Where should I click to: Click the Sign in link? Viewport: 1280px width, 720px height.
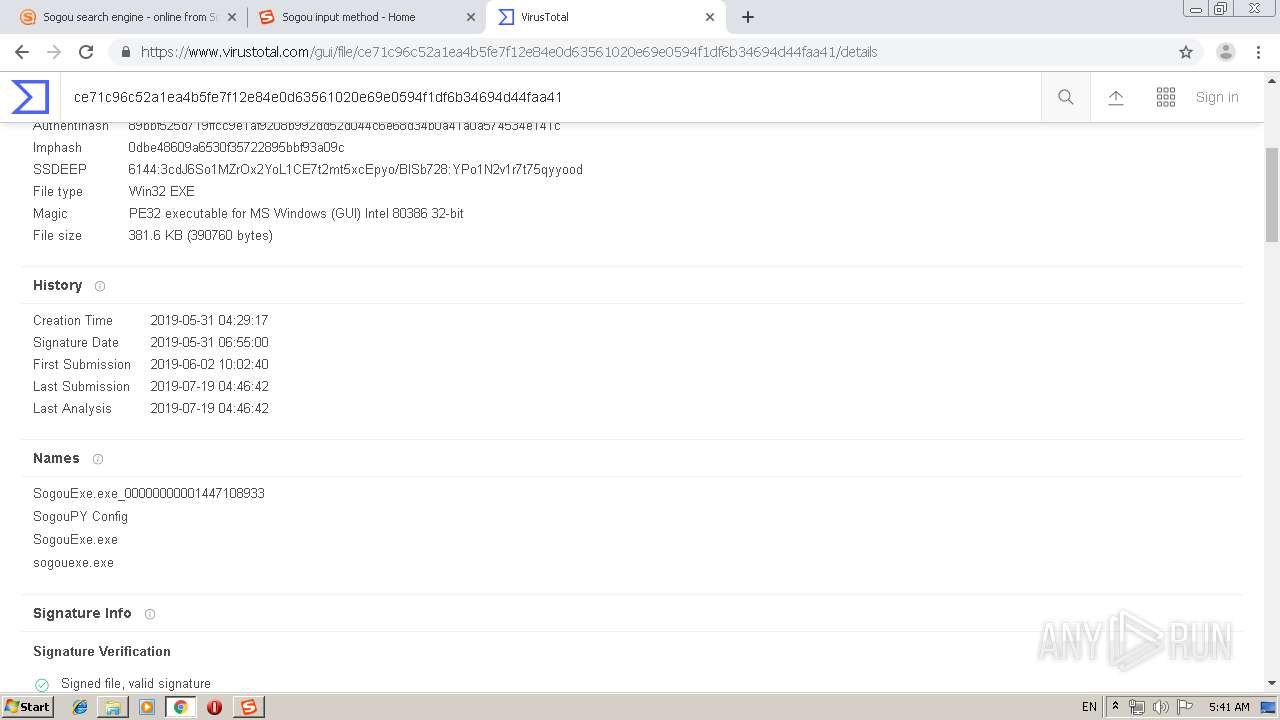(x=1217, y=97)
